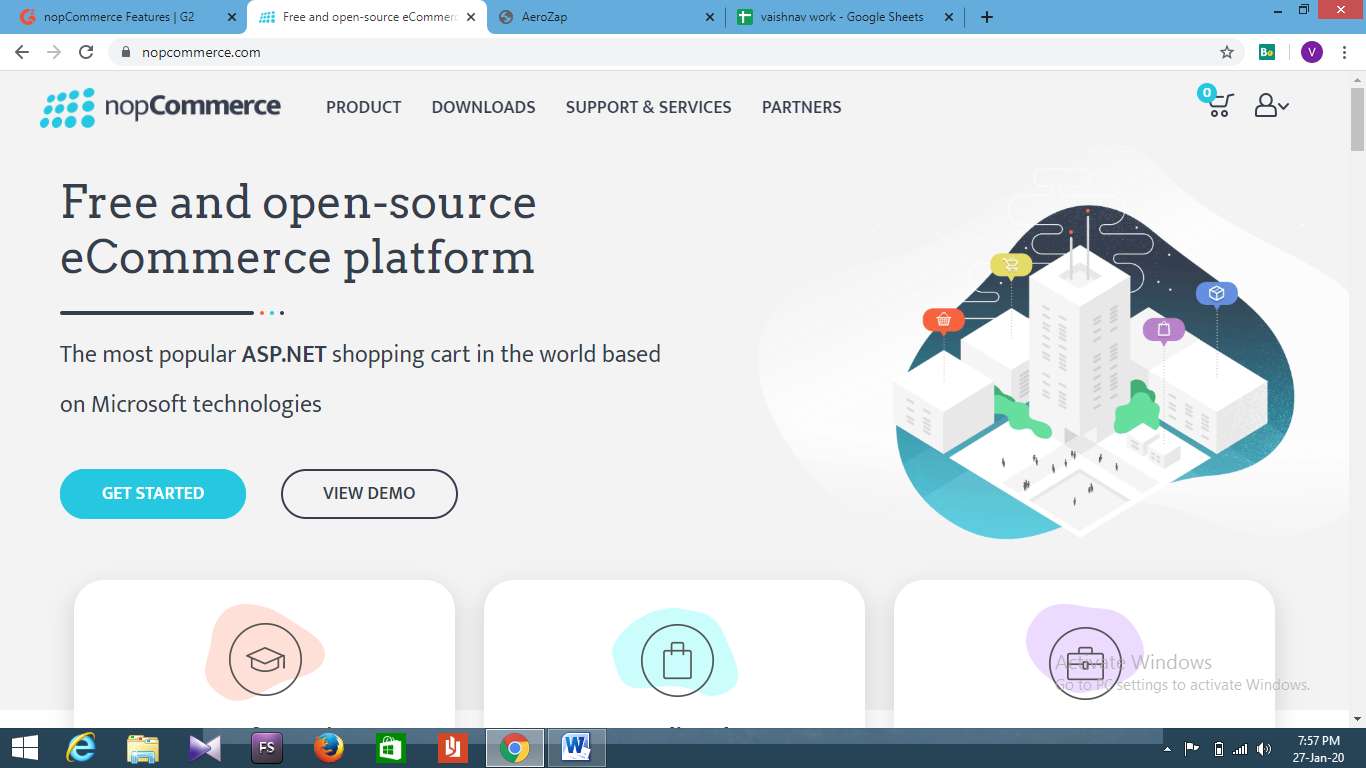Open a new browser tab
The image size is (1366, 768).
point(987,17)
